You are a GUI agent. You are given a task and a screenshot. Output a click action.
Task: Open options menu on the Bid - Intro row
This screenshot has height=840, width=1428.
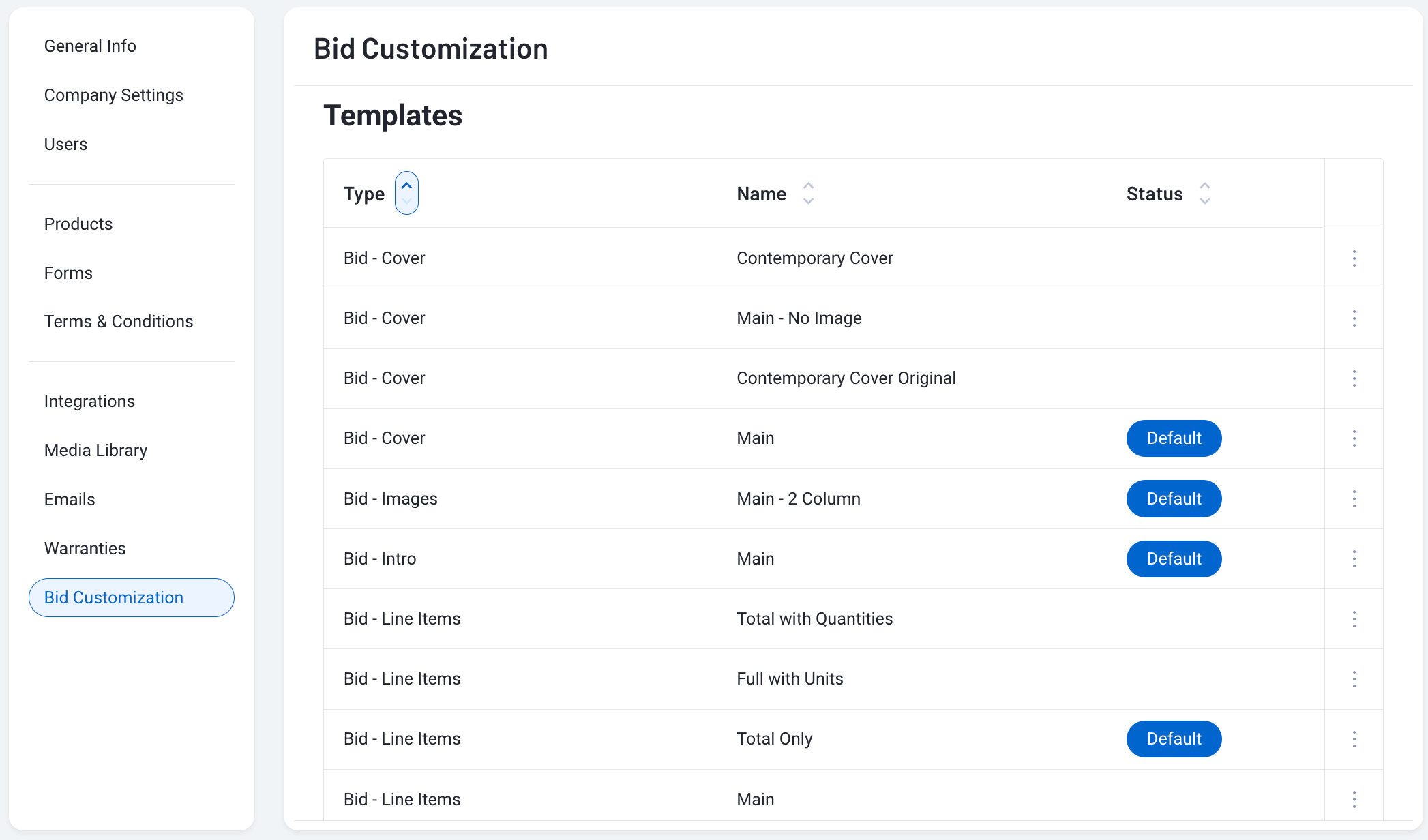1354,558
